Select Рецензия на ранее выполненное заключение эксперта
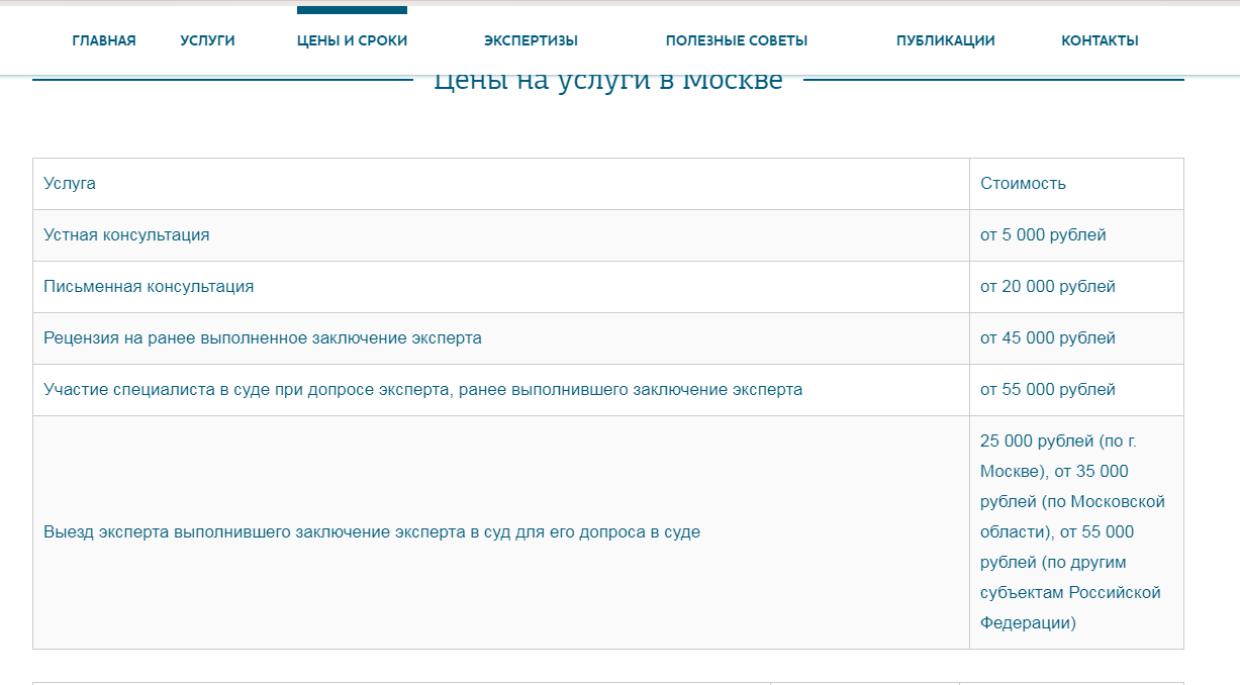Screen dimensions: 1240x685 click(262, 339)
